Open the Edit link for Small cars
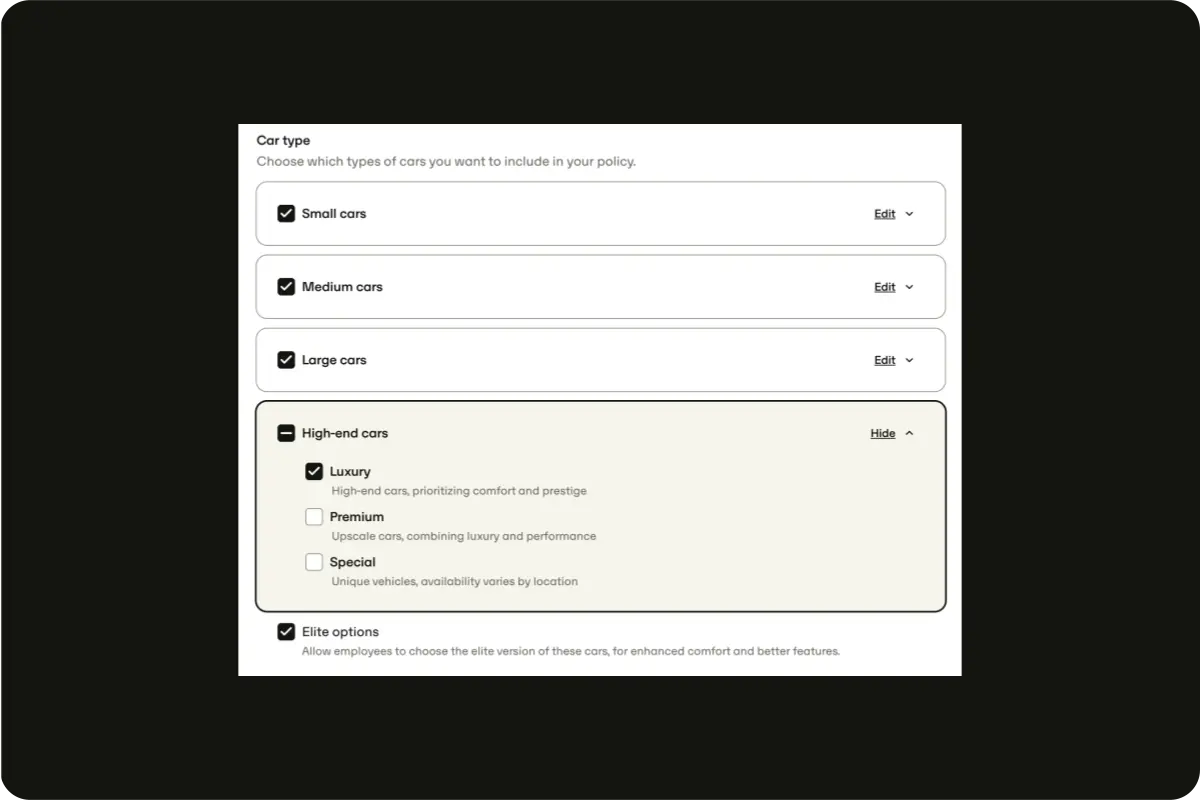The height and width of the screenshot is (800, 1200). pyautogui.click(x=884, y=214)
